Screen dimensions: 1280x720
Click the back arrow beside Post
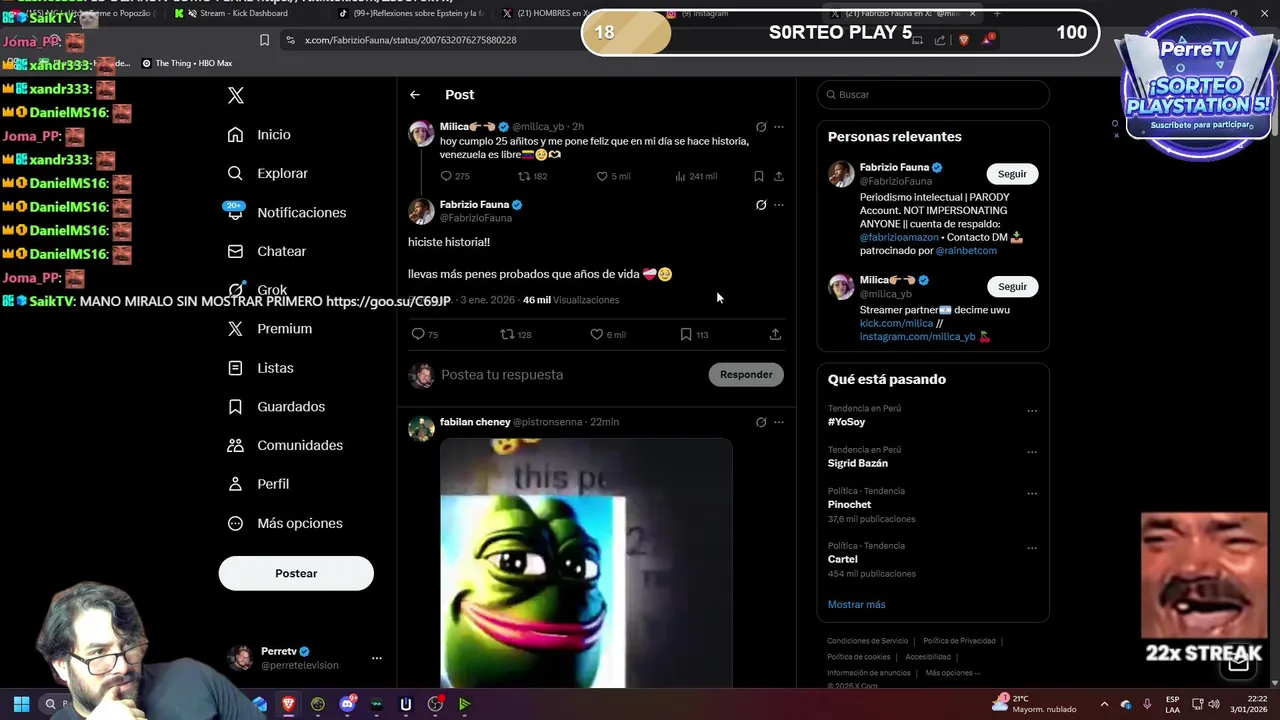tap(415, 94)
